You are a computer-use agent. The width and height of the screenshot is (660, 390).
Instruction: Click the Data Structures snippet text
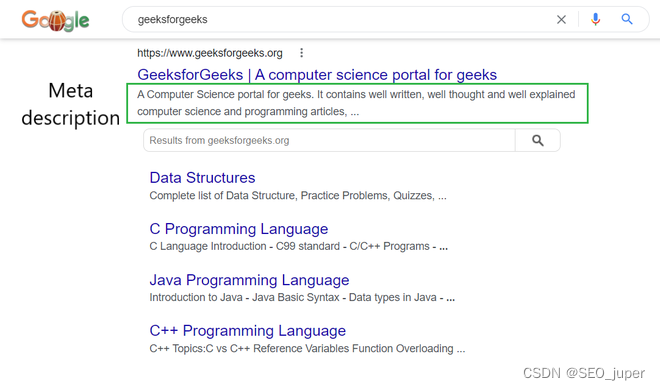point(298,196)
